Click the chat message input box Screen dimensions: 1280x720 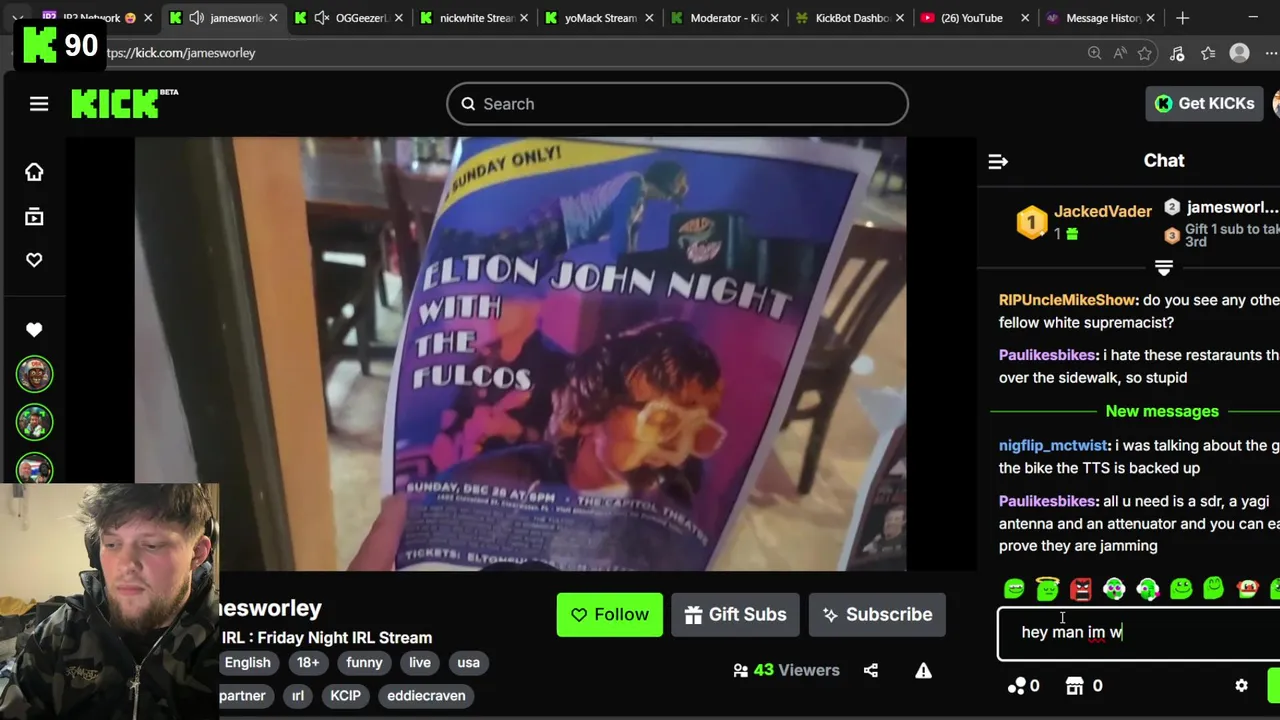pyautogui.click(x=1138, y=633)
